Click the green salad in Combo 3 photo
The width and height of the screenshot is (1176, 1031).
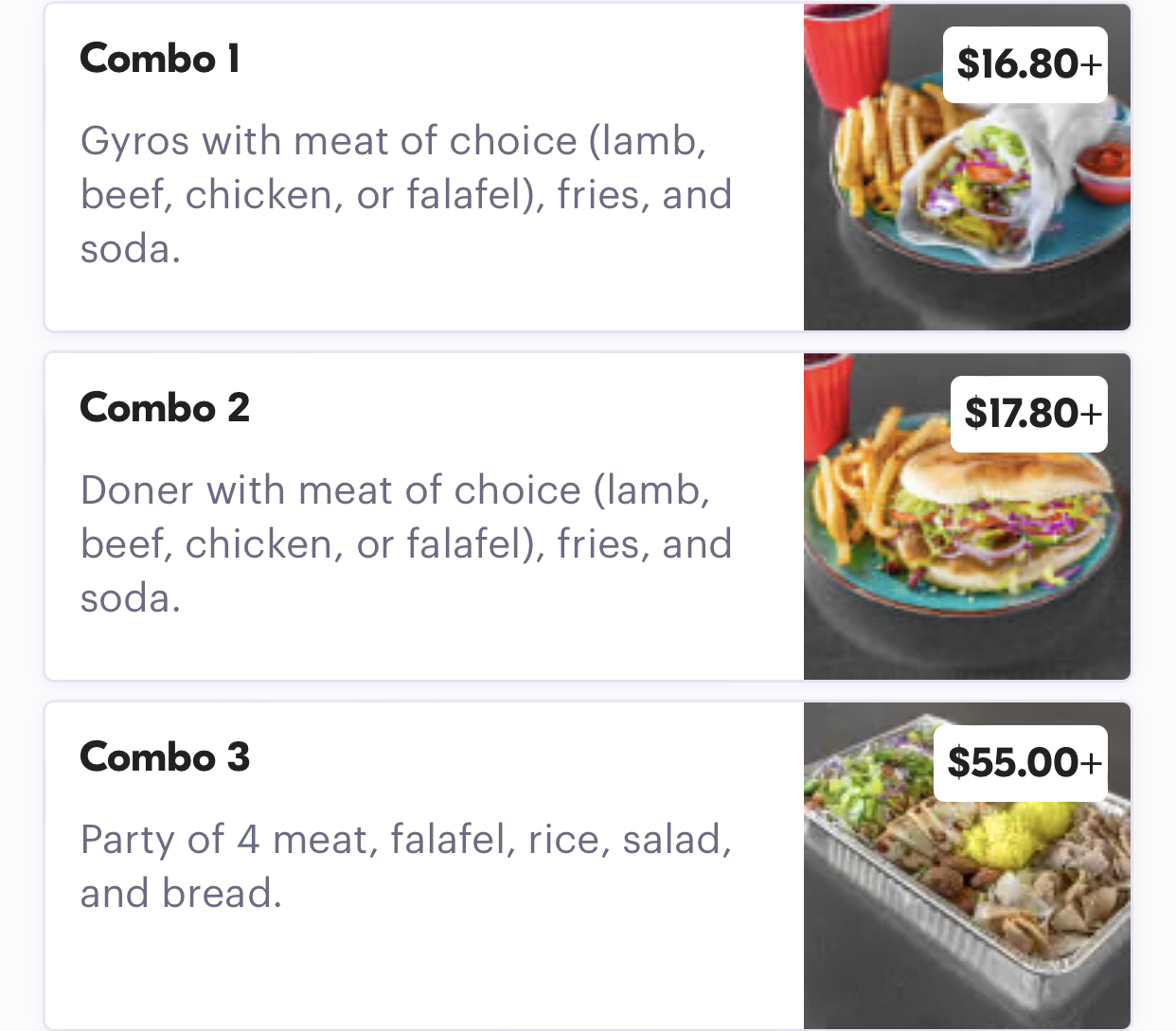852,786
